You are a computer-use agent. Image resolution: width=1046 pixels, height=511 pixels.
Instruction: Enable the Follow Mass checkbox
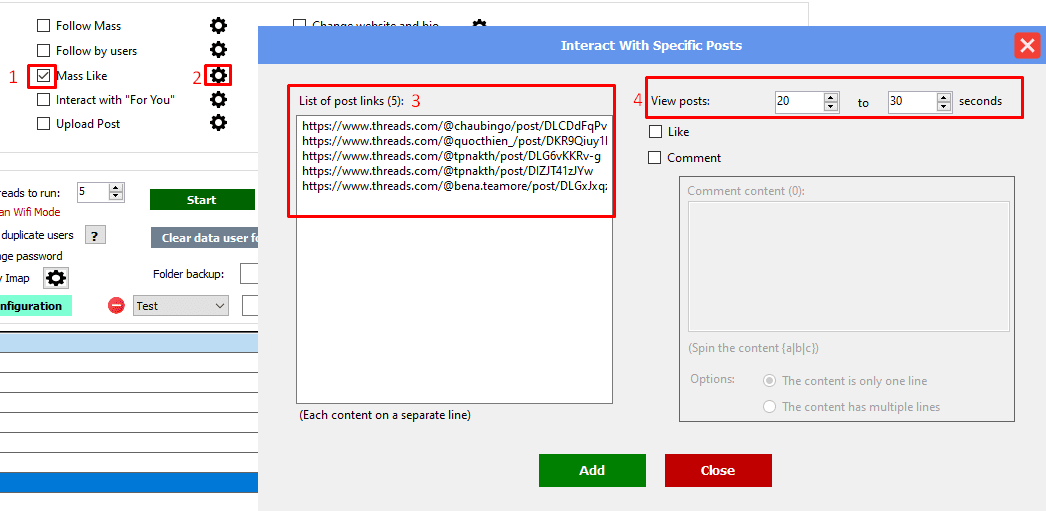click(x=43, y=26)
